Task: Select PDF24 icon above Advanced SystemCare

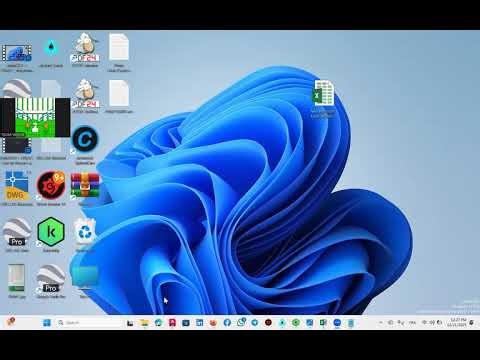Action: 85,94
